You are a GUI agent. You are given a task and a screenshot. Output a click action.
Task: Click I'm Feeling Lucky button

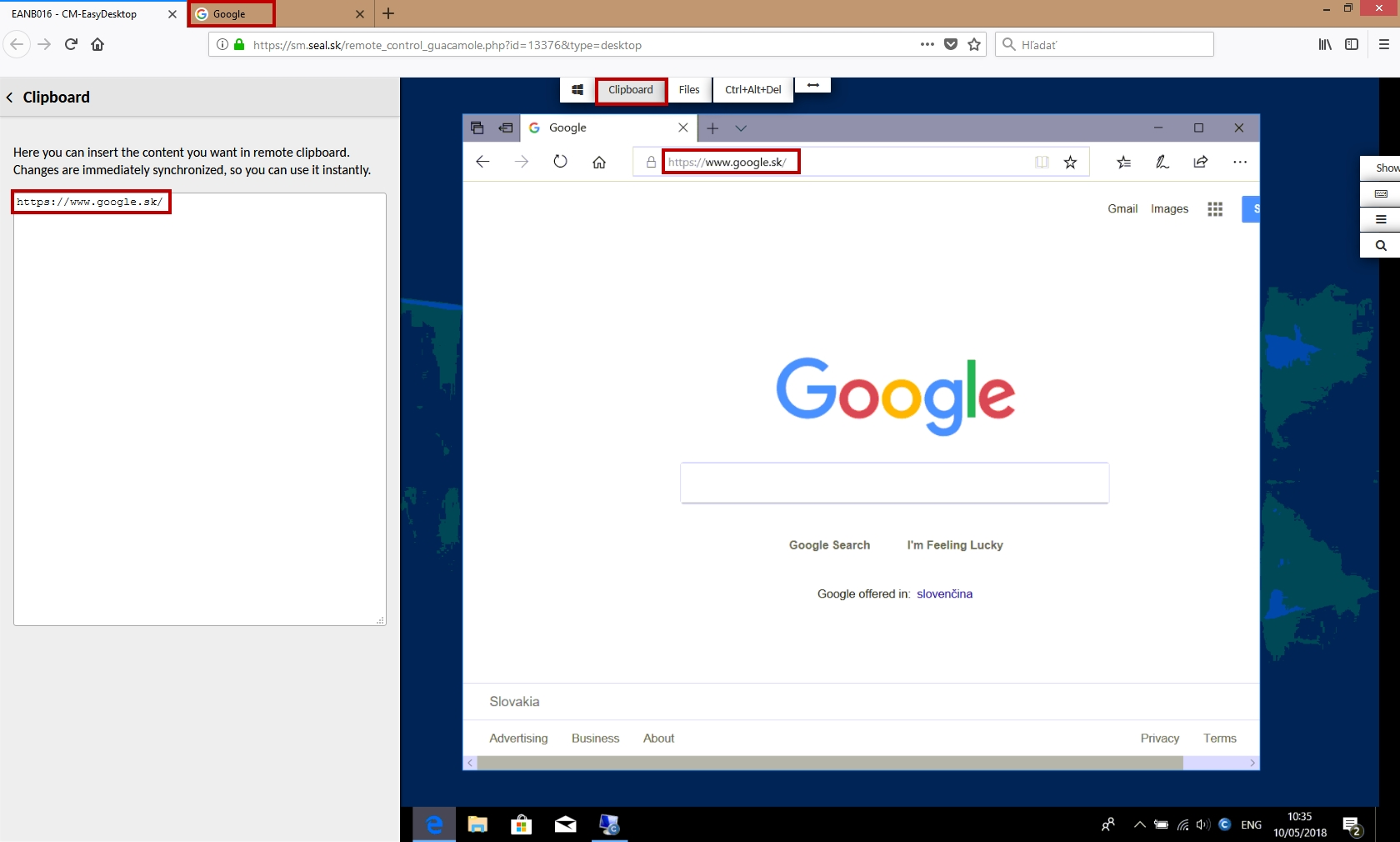pos(955,545)
